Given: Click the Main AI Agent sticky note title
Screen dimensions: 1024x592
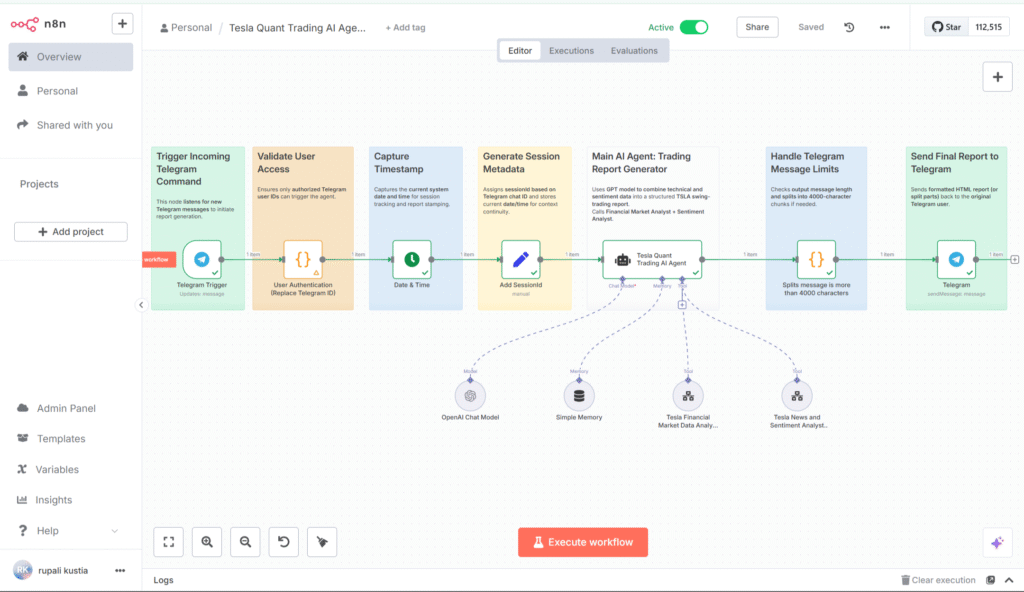Looking at the screenshot, I should click(641, 163).
